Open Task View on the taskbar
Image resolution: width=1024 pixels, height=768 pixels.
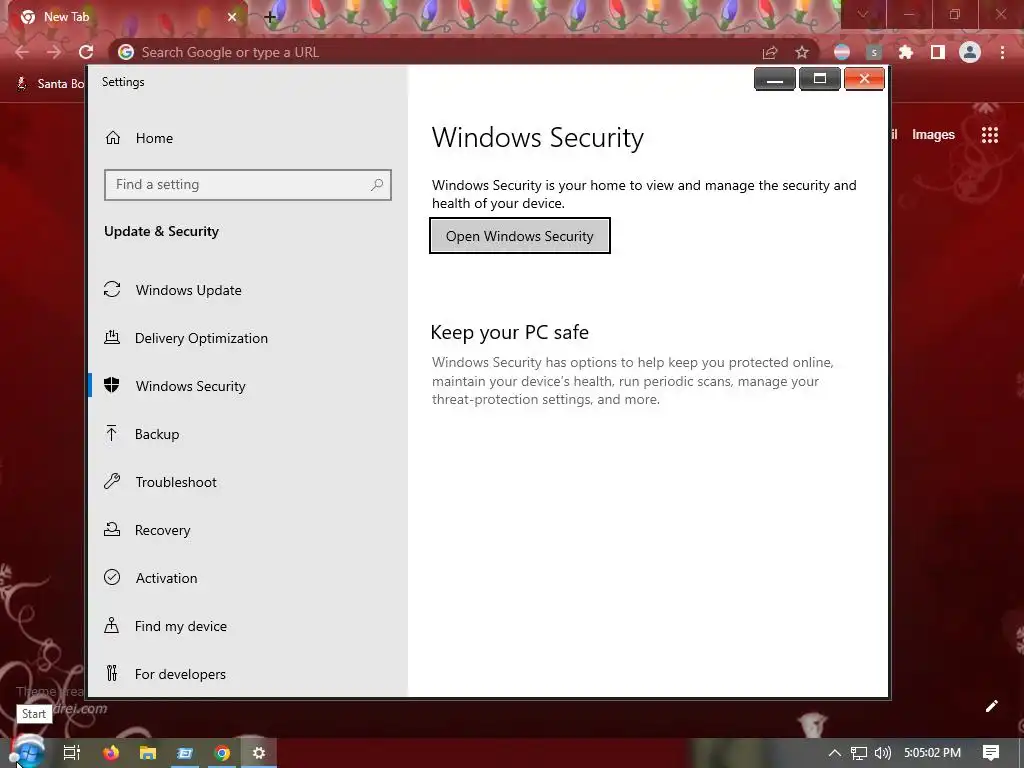[x=72, y=753]
